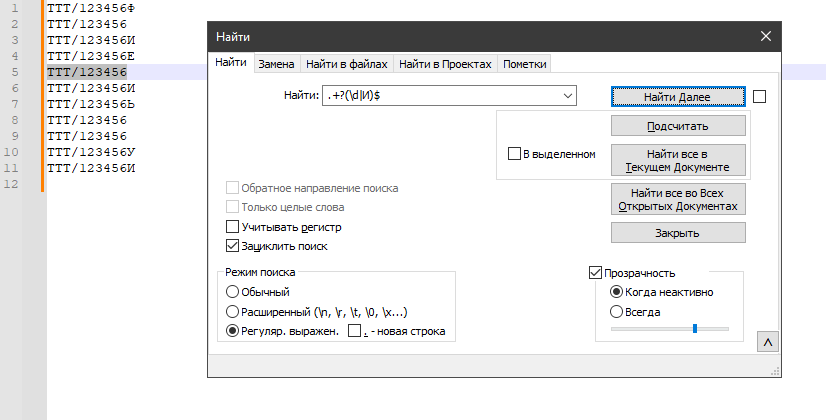Choose the Расширенный search mode radio
The width and height of the screenshot is (826, 420).
point(233,311)
